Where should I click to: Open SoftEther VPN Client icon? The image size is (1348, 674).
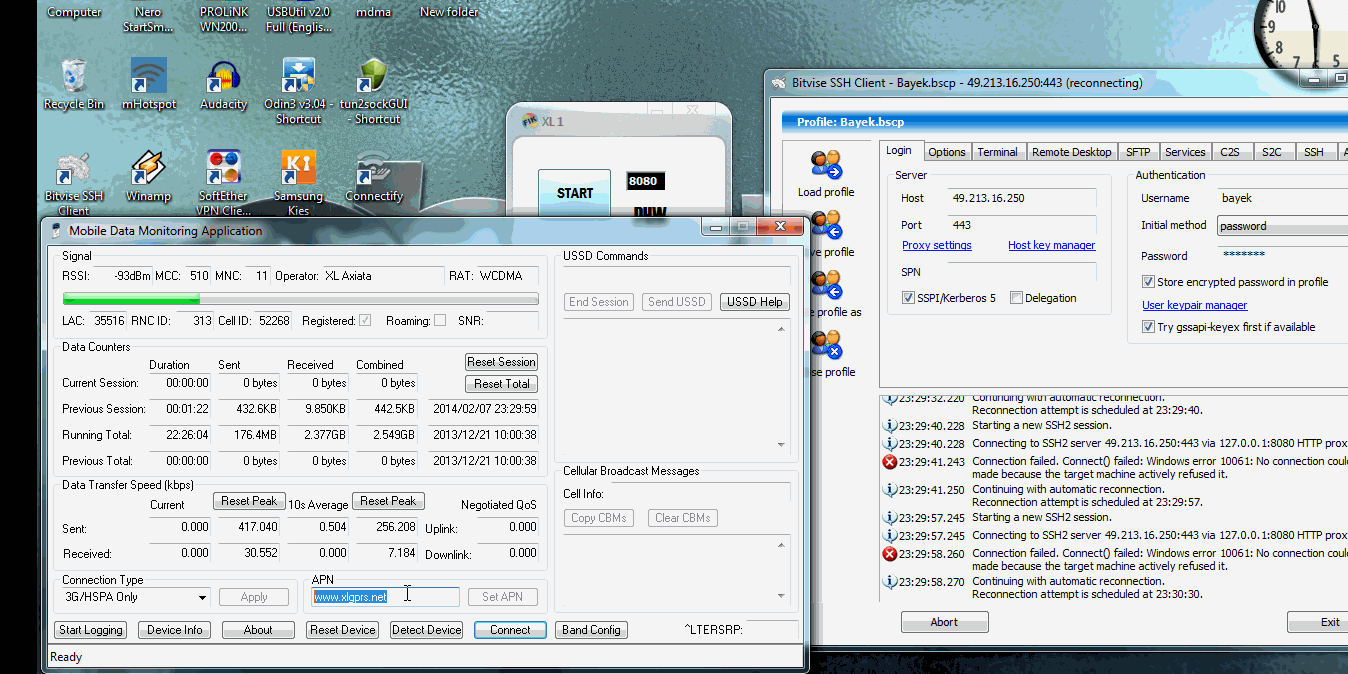tap(224, 183)
